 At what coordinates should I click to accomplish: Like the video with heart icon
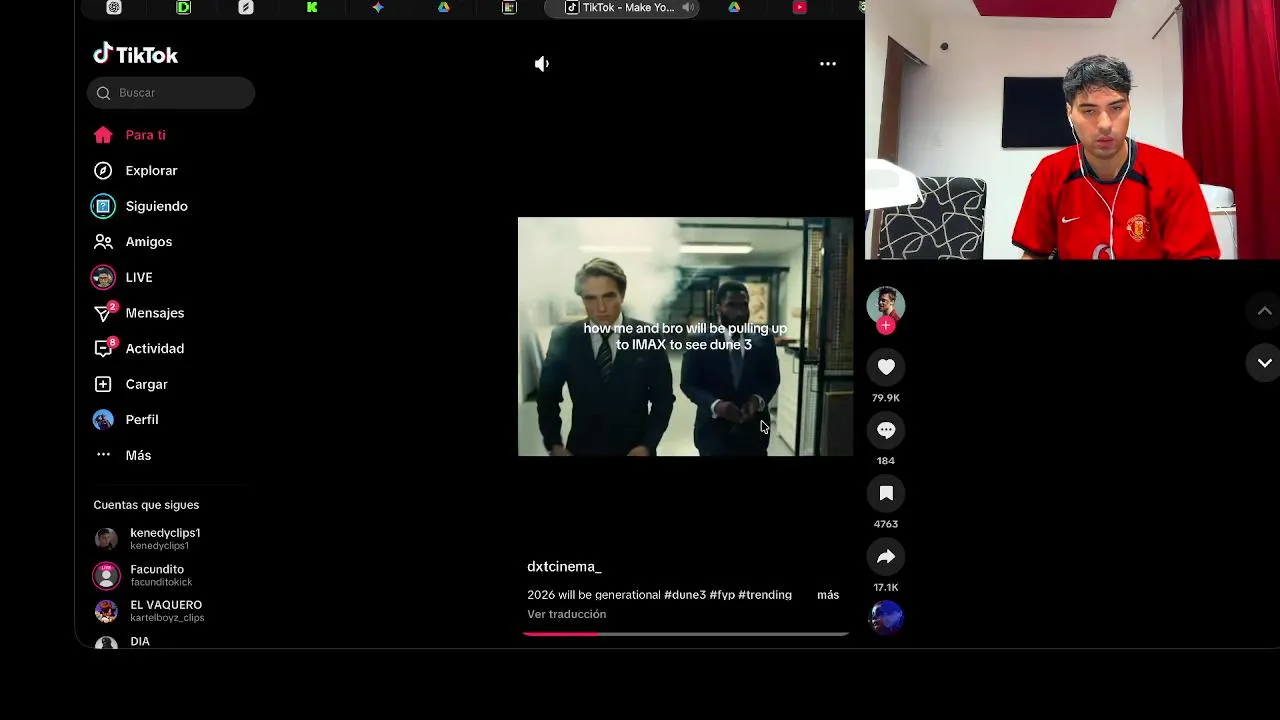886,367
